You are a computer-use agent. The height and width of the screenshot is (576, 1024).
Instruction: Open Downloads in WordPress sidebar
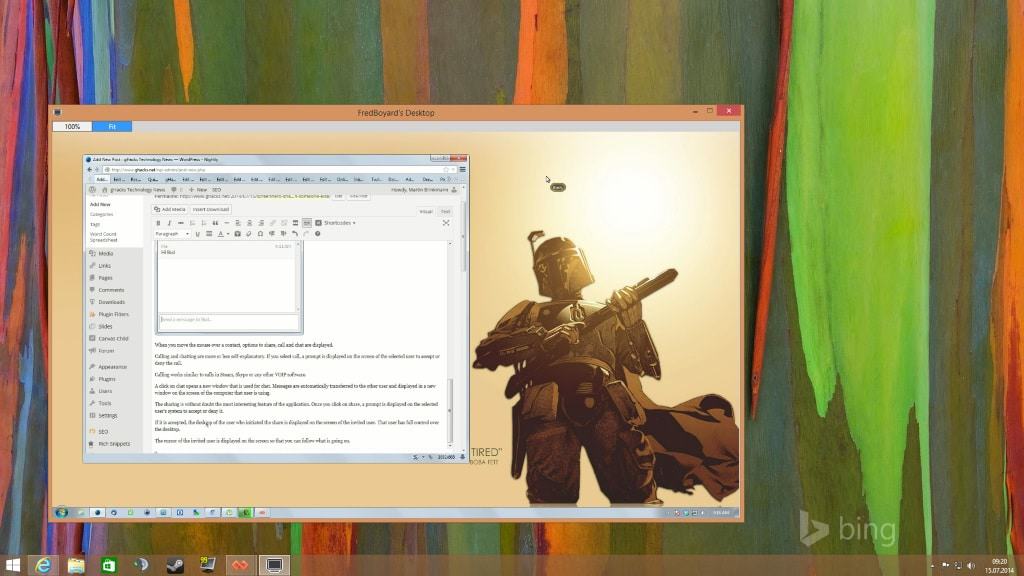click(x=111, y=302)
